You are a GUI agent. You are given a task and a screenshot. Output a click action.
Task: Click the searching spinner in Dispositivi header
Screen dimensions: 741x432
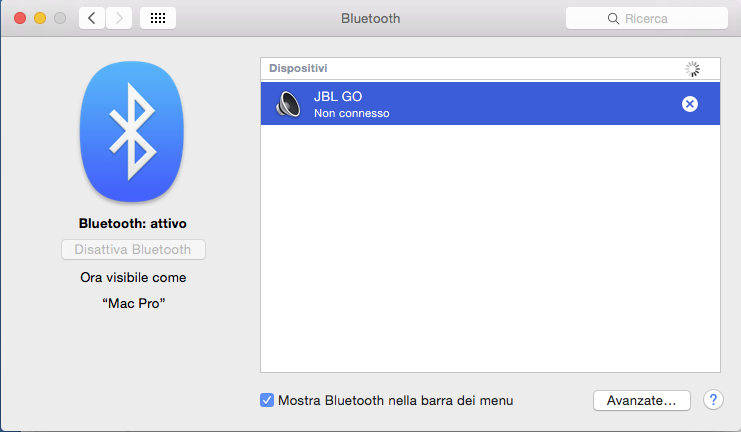pyautogui.click(x=692, y=69)
